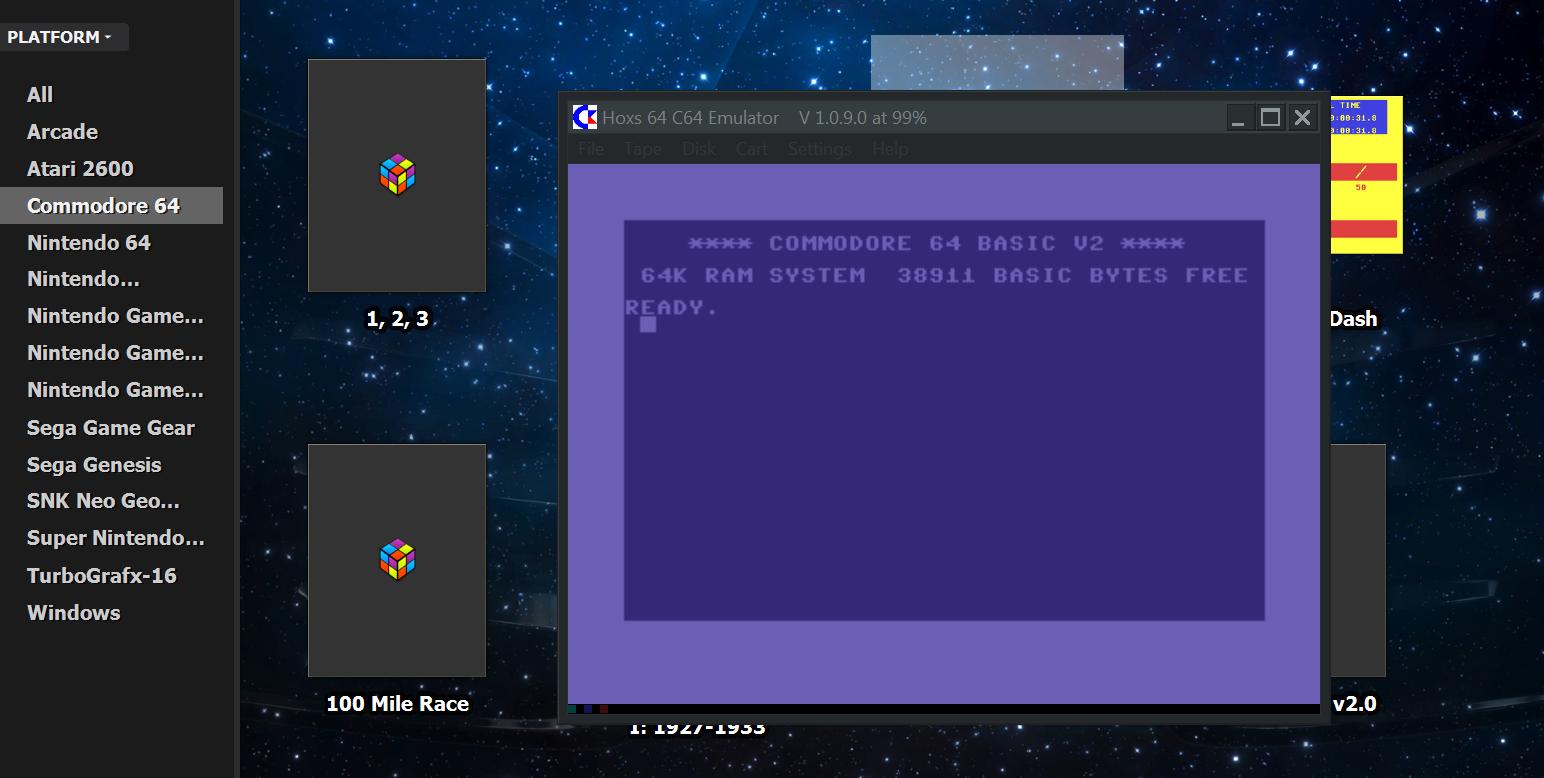Screen dimensions: 1544x778
Task: Open the Tape menu in Hoxs 64
Action: pyautogui.click(x=642, y=149)
